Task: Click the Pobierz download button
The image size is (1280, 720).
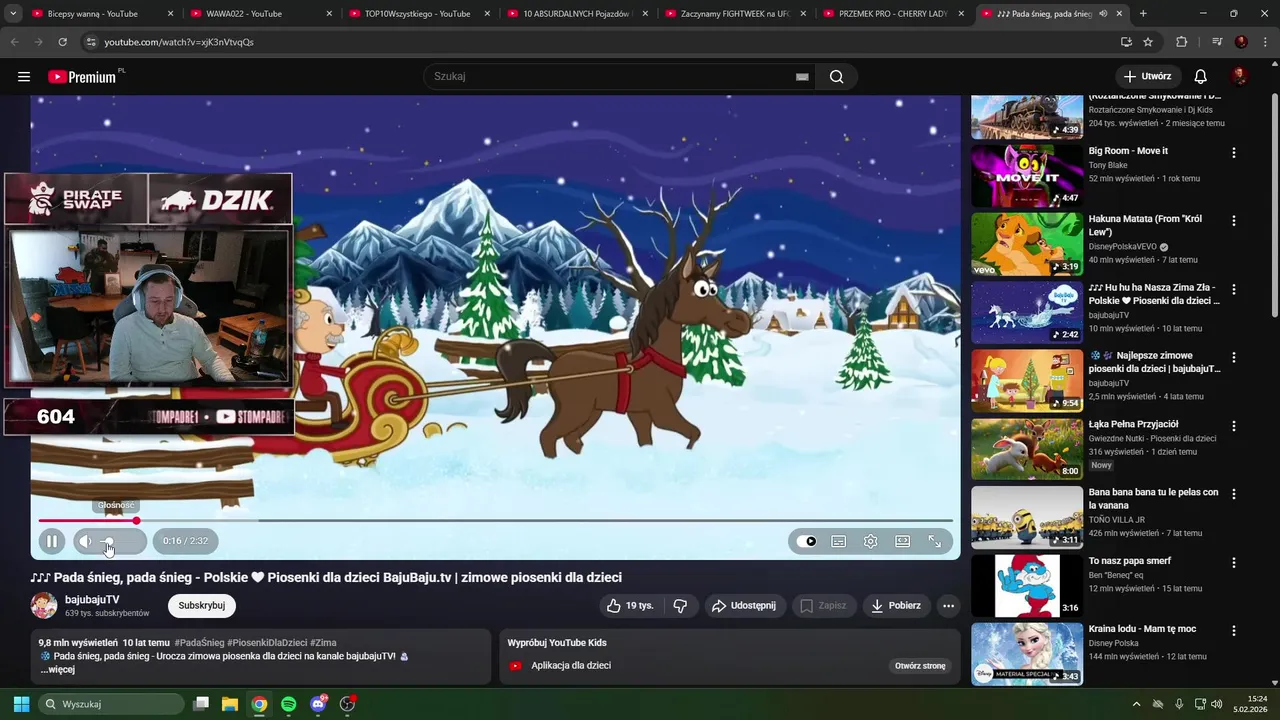Action: click(x=895, y=605)
